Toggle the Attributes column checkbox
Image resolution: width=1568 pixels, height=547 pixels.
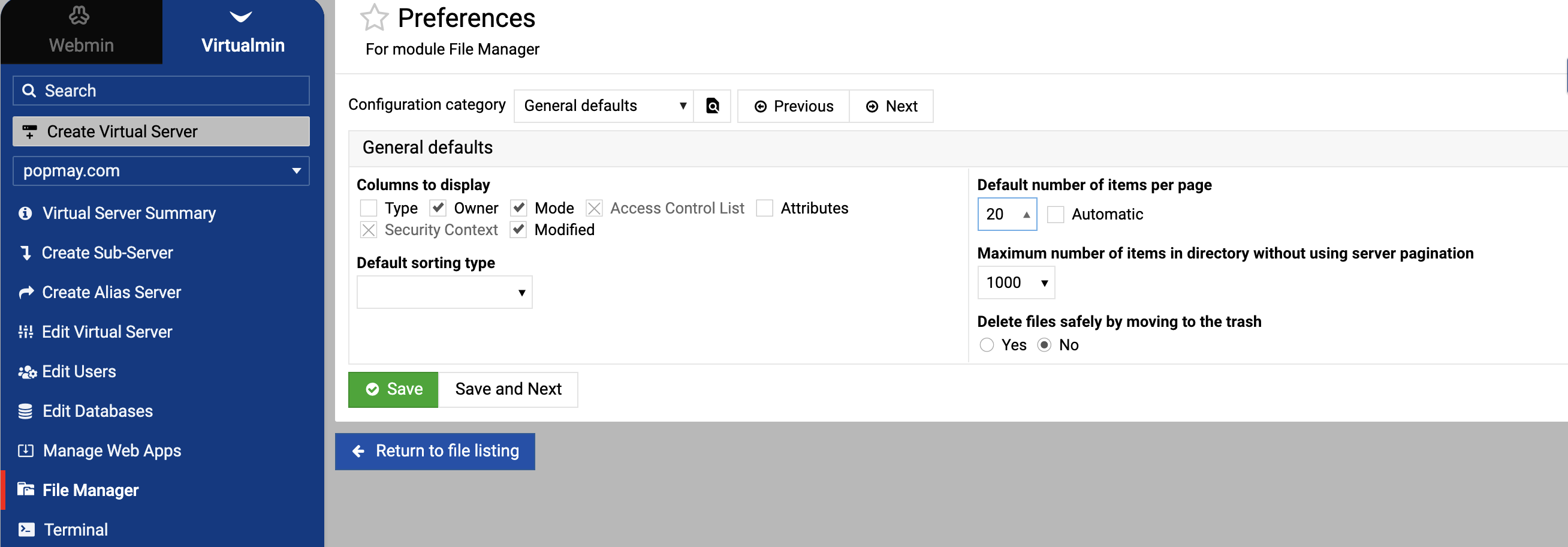coord(764,208)
